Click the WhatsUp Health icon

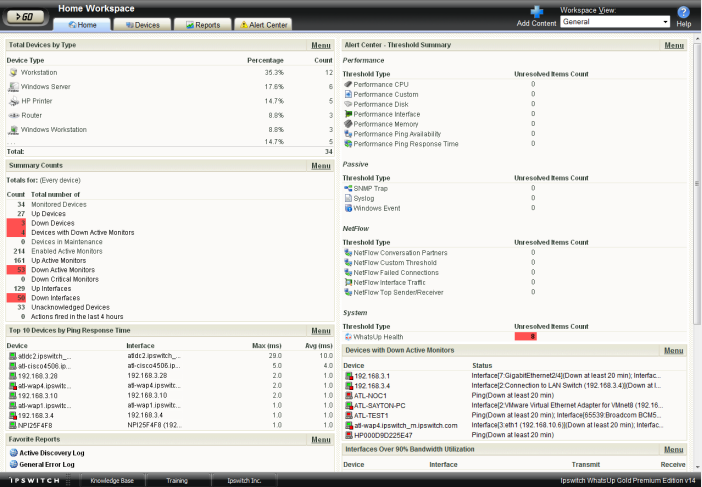coord(348,337)
